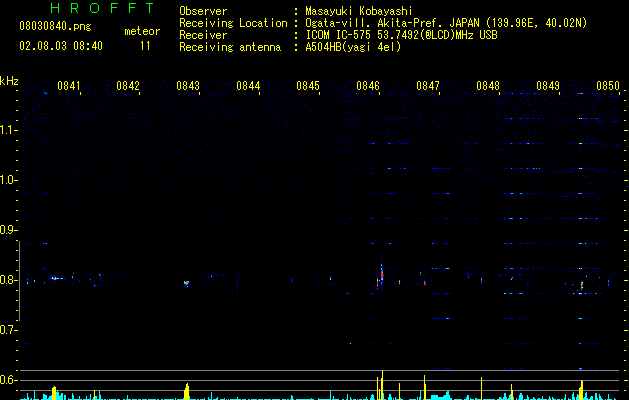Viewport: 629px width, 400px height.
Task: Click the meteor count 11
Action: [145, 46]
